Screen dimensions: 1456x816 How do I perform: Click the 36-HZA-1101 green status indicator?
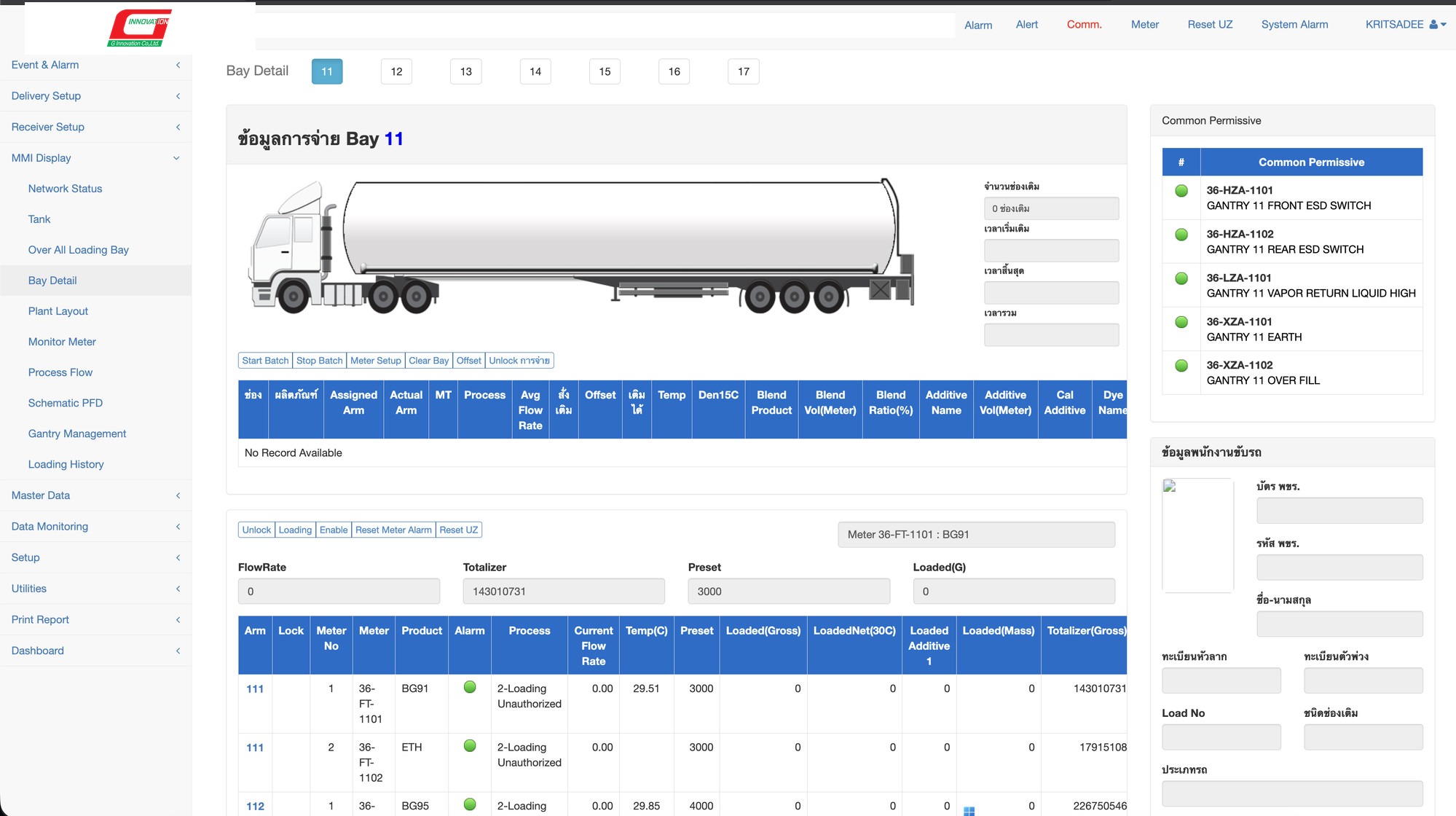1181,191
